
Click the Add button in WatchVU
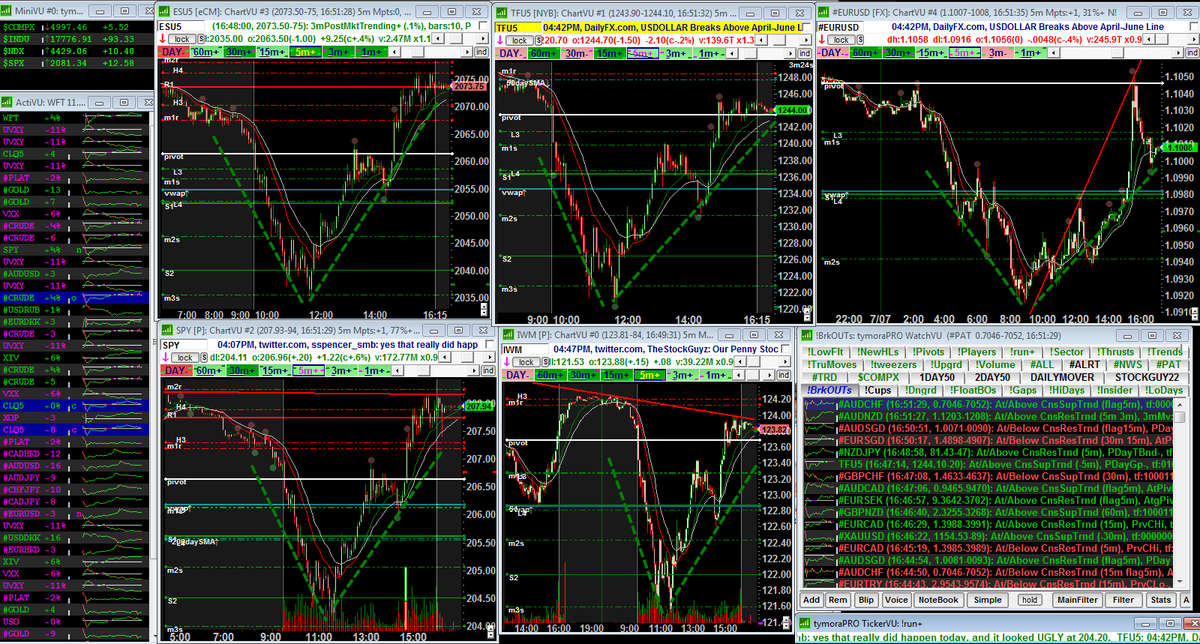pyautogui.click(x=811, y=600)
